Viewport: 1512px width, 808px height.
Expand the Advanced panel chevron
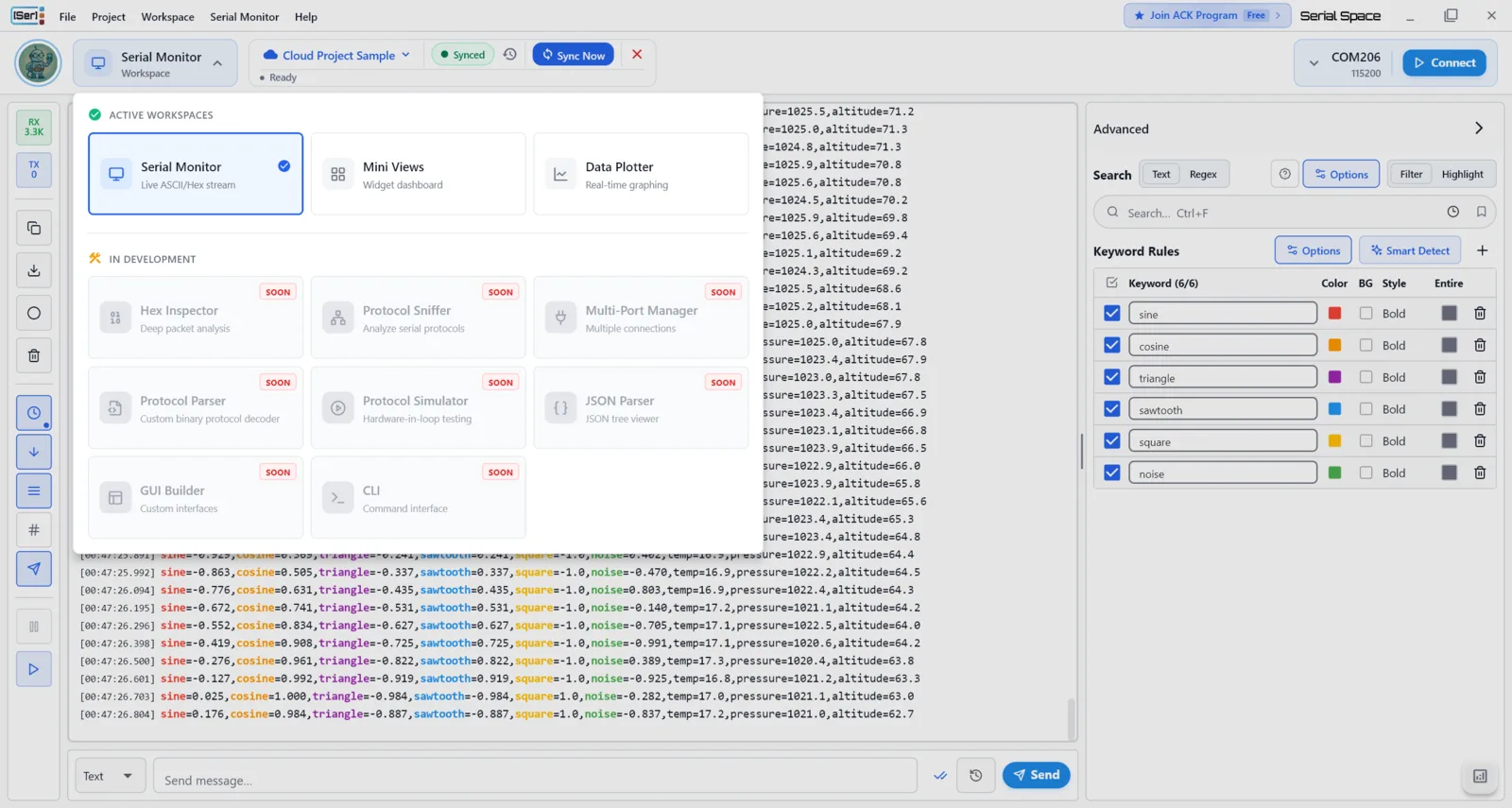click(x=1479, y=129)
